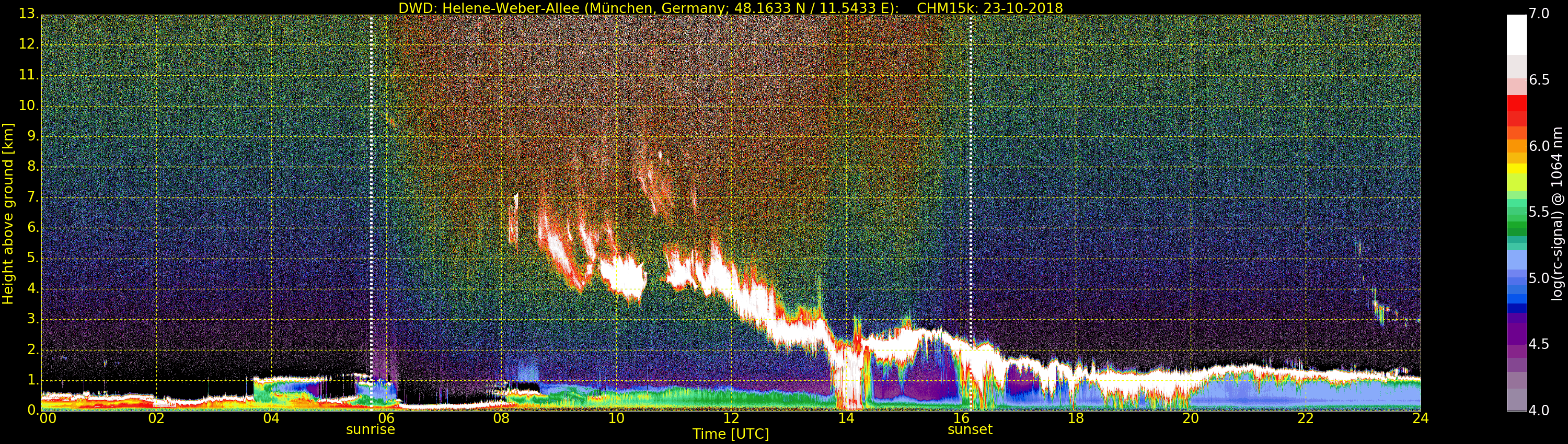
Task: Click the height axis tick label 8
Action: [33, 167]
